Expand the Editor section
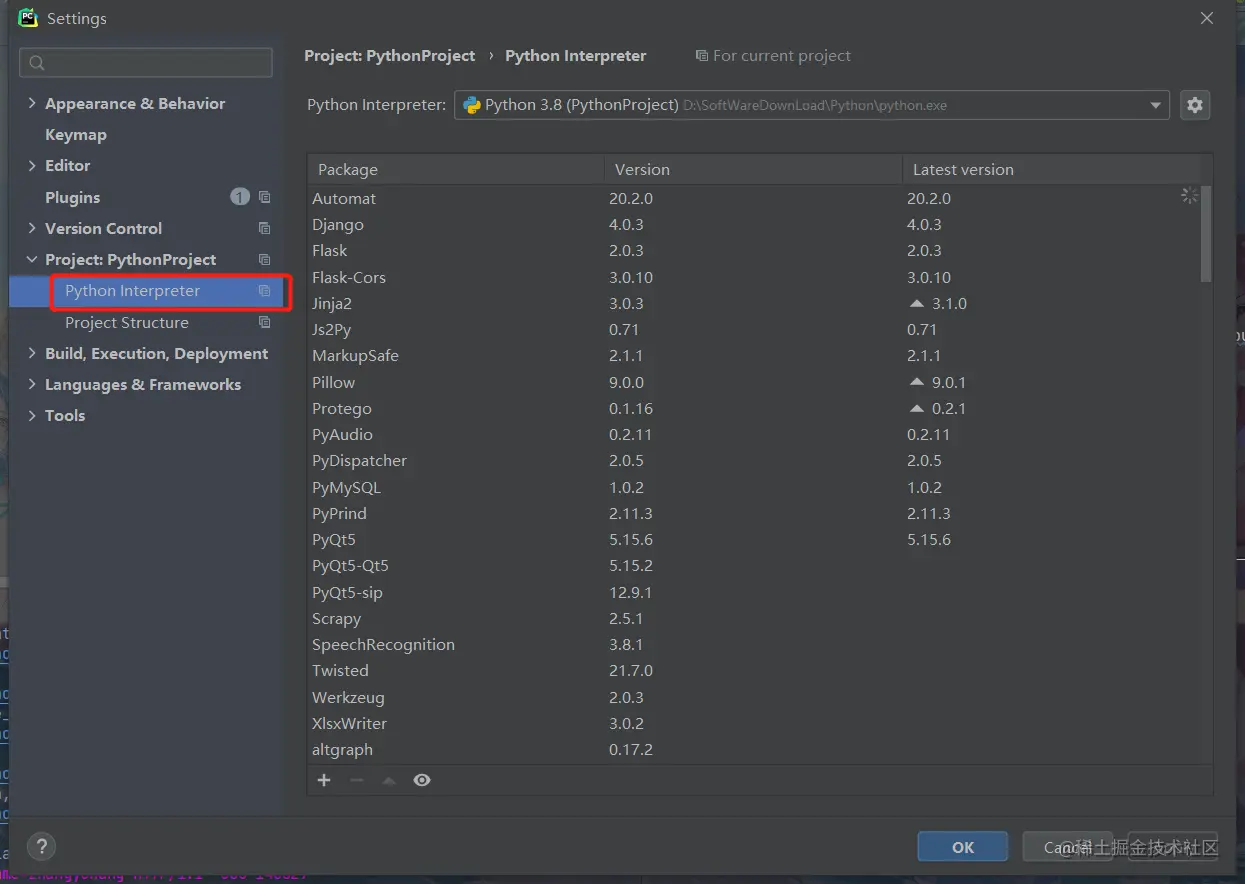The image size is (1245, 884). pyautogui.click(x=32, y=165)
